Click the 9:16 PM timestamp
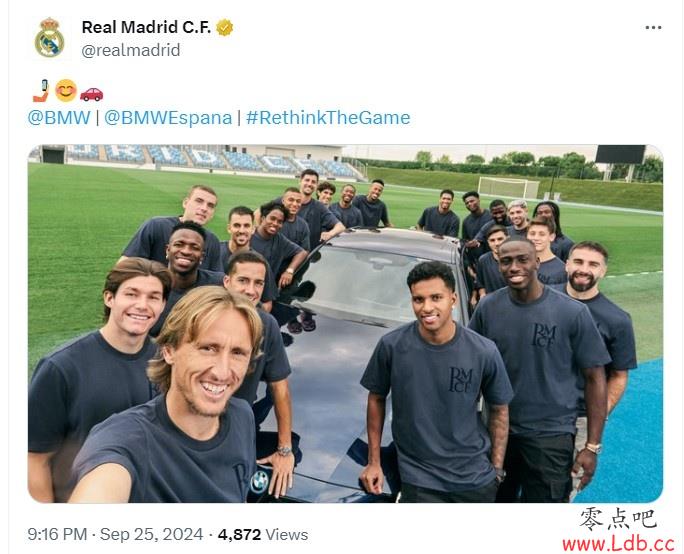This screenshot has height=554, width=684. [57, 534]
